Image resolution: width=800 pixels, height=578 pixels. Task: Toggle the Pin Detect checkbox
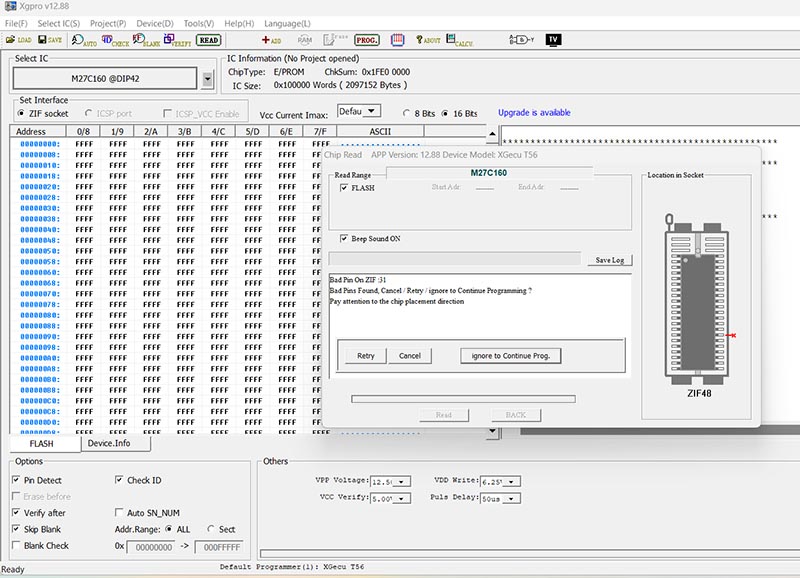[x=17, y=481]
